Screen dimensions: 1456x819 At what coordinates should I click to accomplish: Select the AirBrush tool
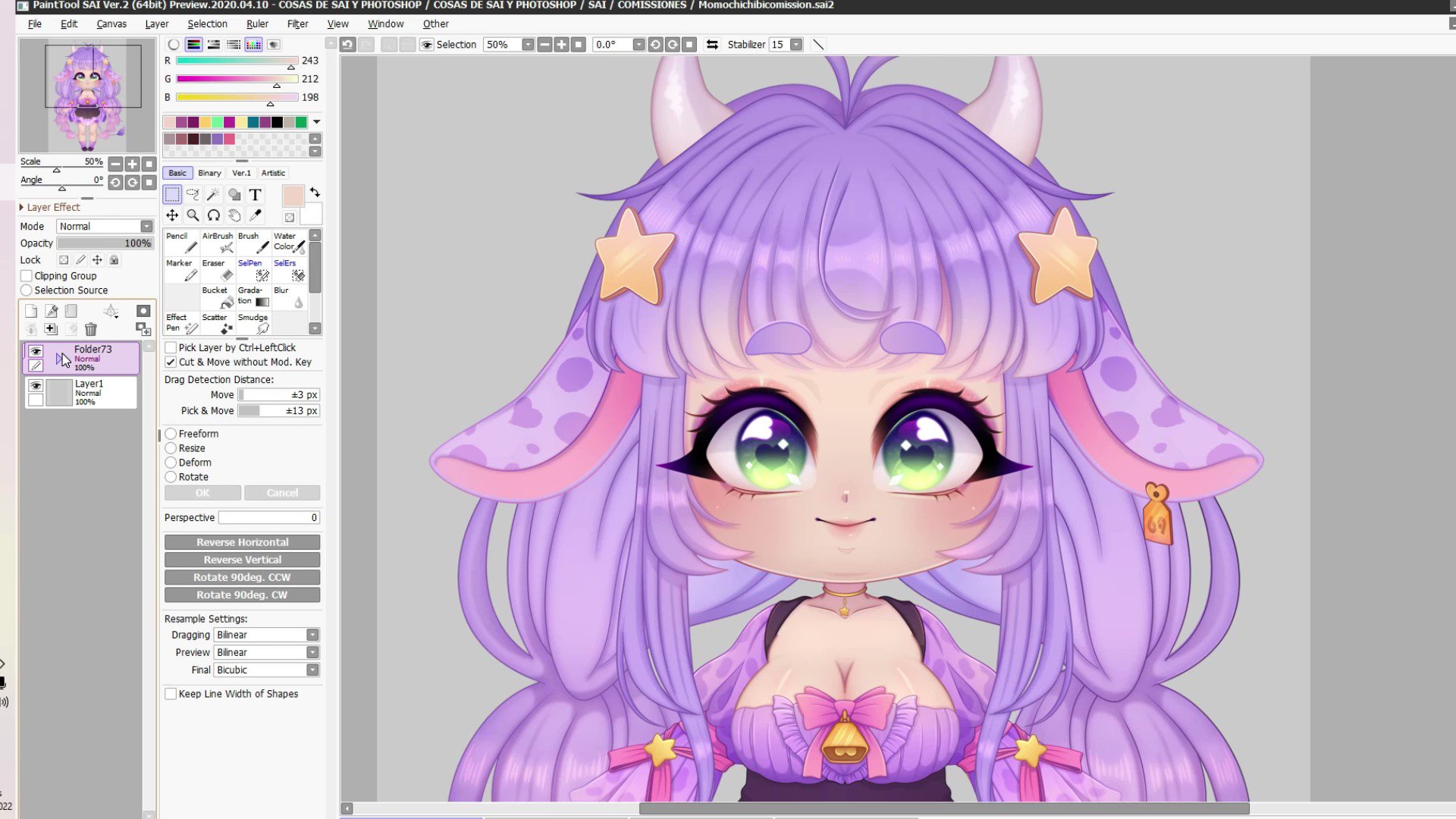pyautogui.click(x=218, y=242)
